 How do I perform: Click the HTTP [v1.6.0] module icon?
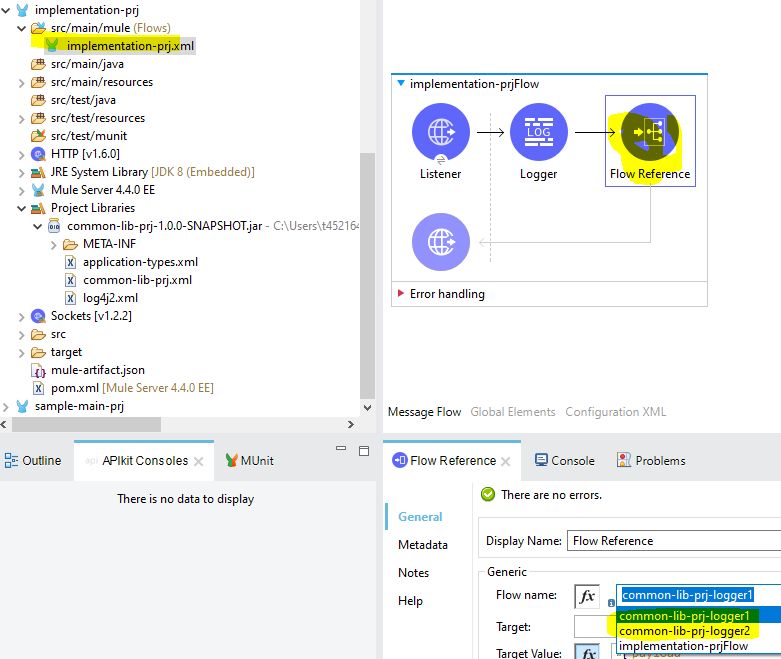38,154
